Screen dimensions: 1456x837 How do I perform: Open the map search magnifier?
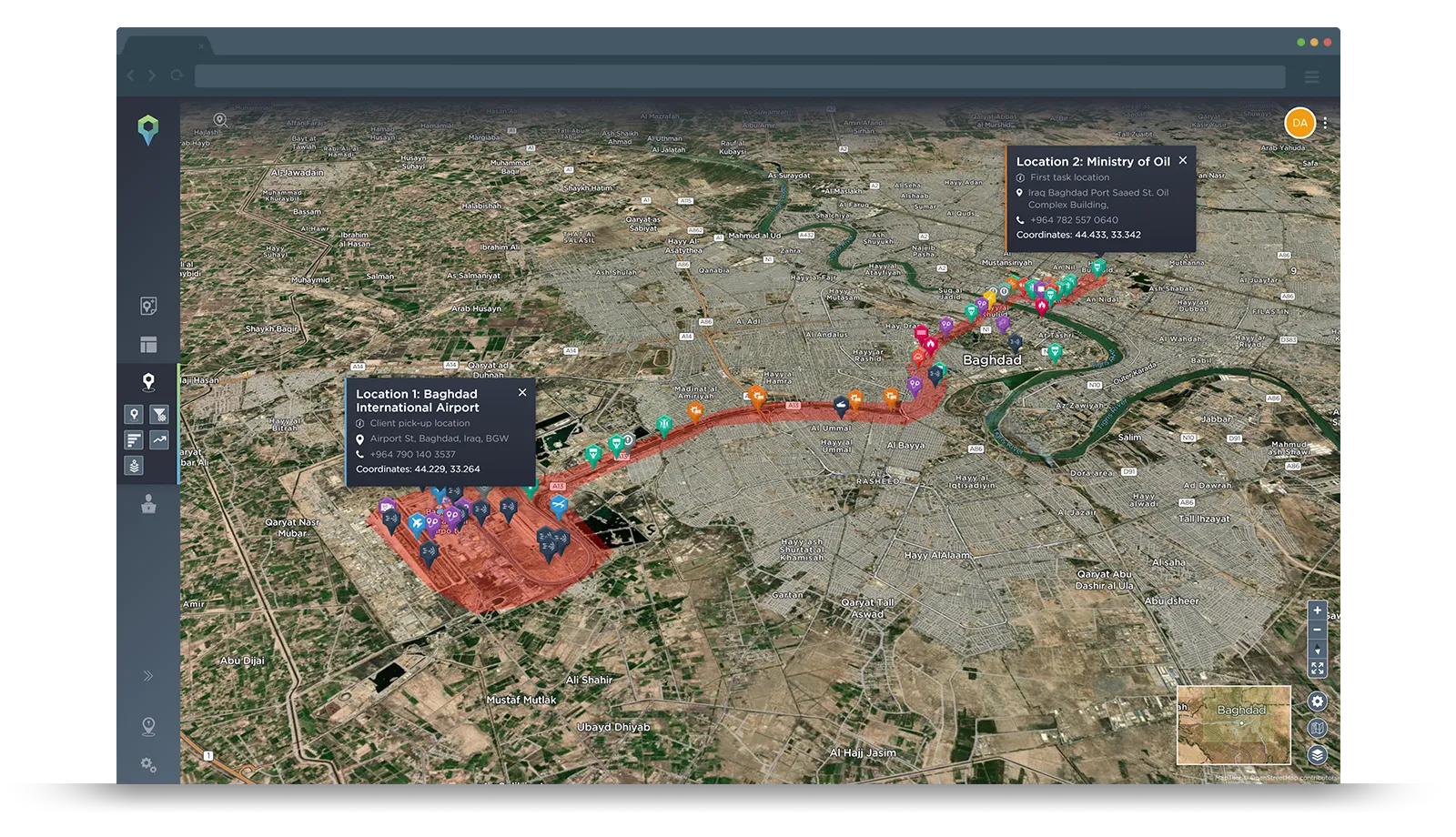(219, 119)
